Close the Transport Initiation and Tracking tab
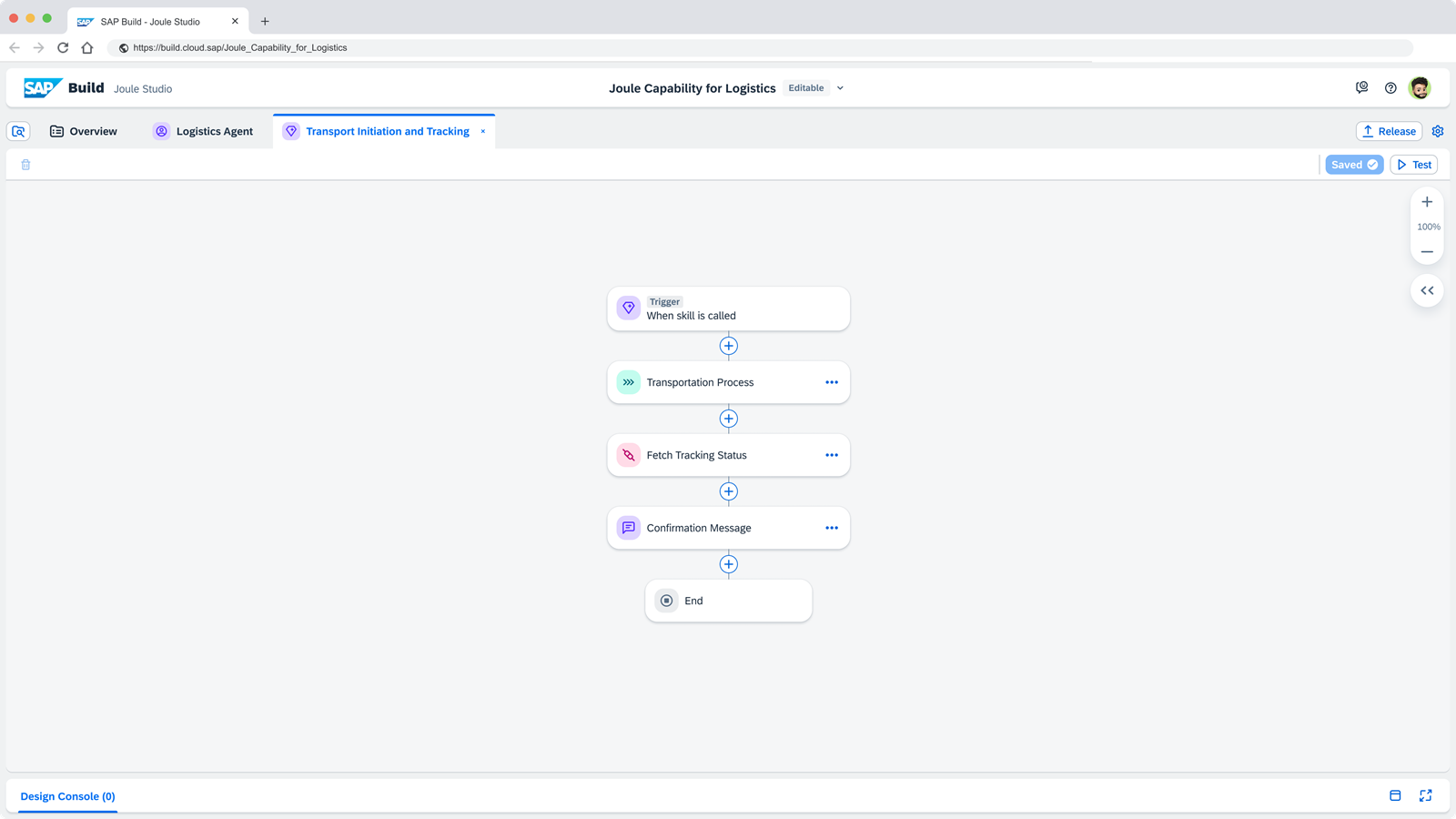This screenshot has width=1456, height=819. [x=483, y=131]
